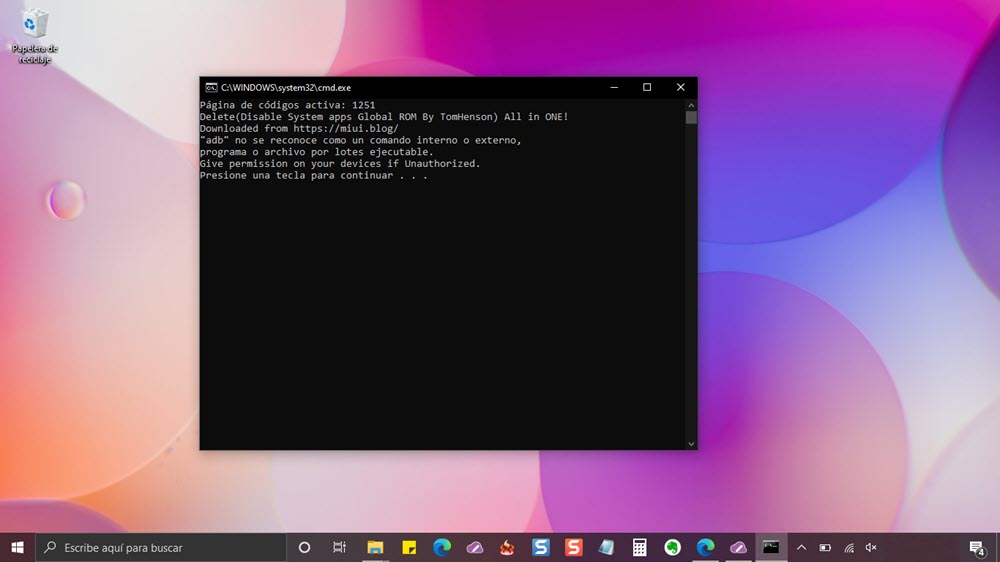Check the battery status icon
Viewport: 1000px width, 562px height.
coord(825,547)
